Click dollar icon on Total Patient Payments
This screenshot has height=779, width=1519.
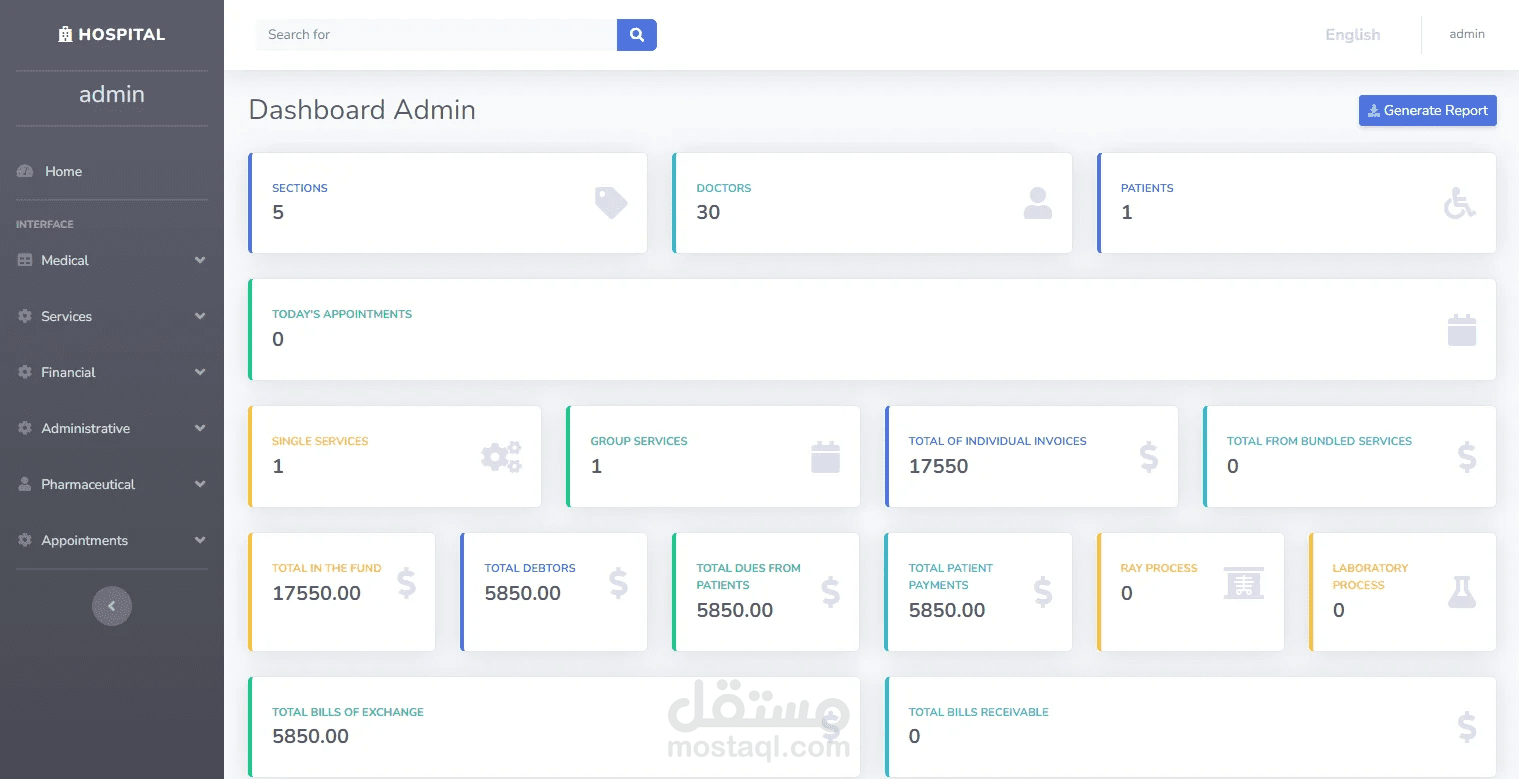pyautogui.click(x=1043, y=592)
